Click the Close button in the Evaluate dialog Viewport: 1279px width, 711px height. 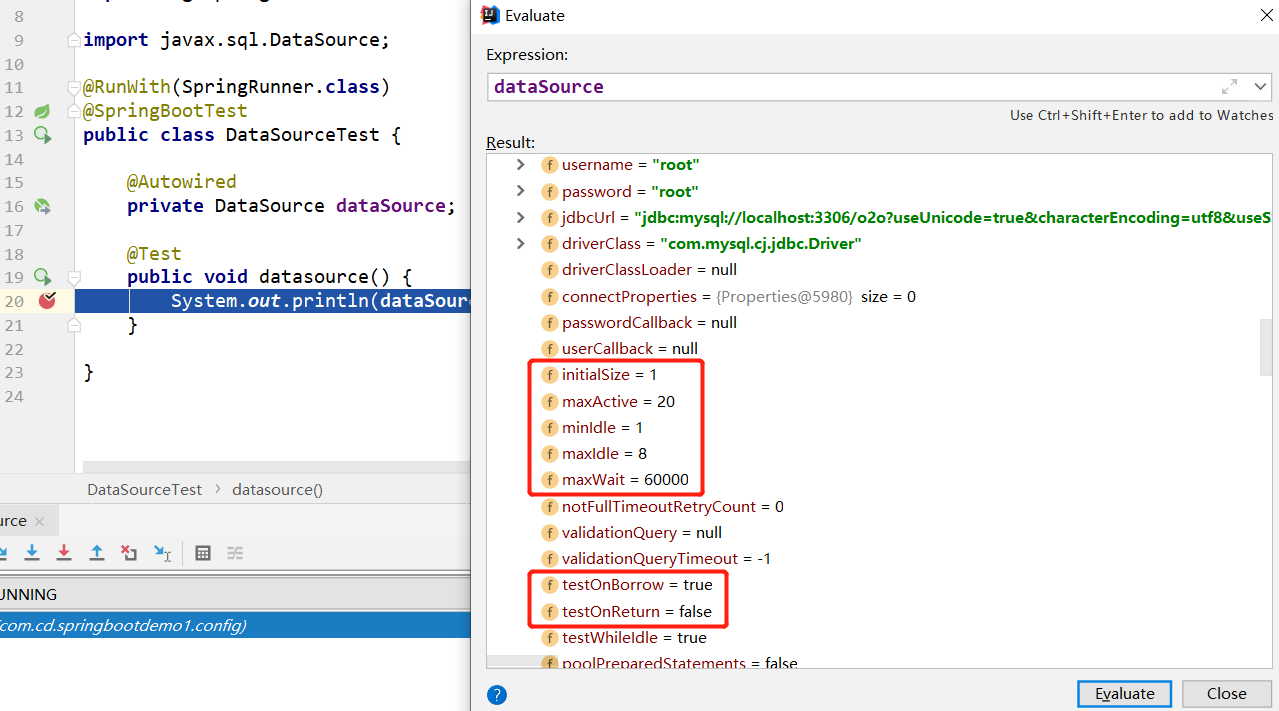1226,694
